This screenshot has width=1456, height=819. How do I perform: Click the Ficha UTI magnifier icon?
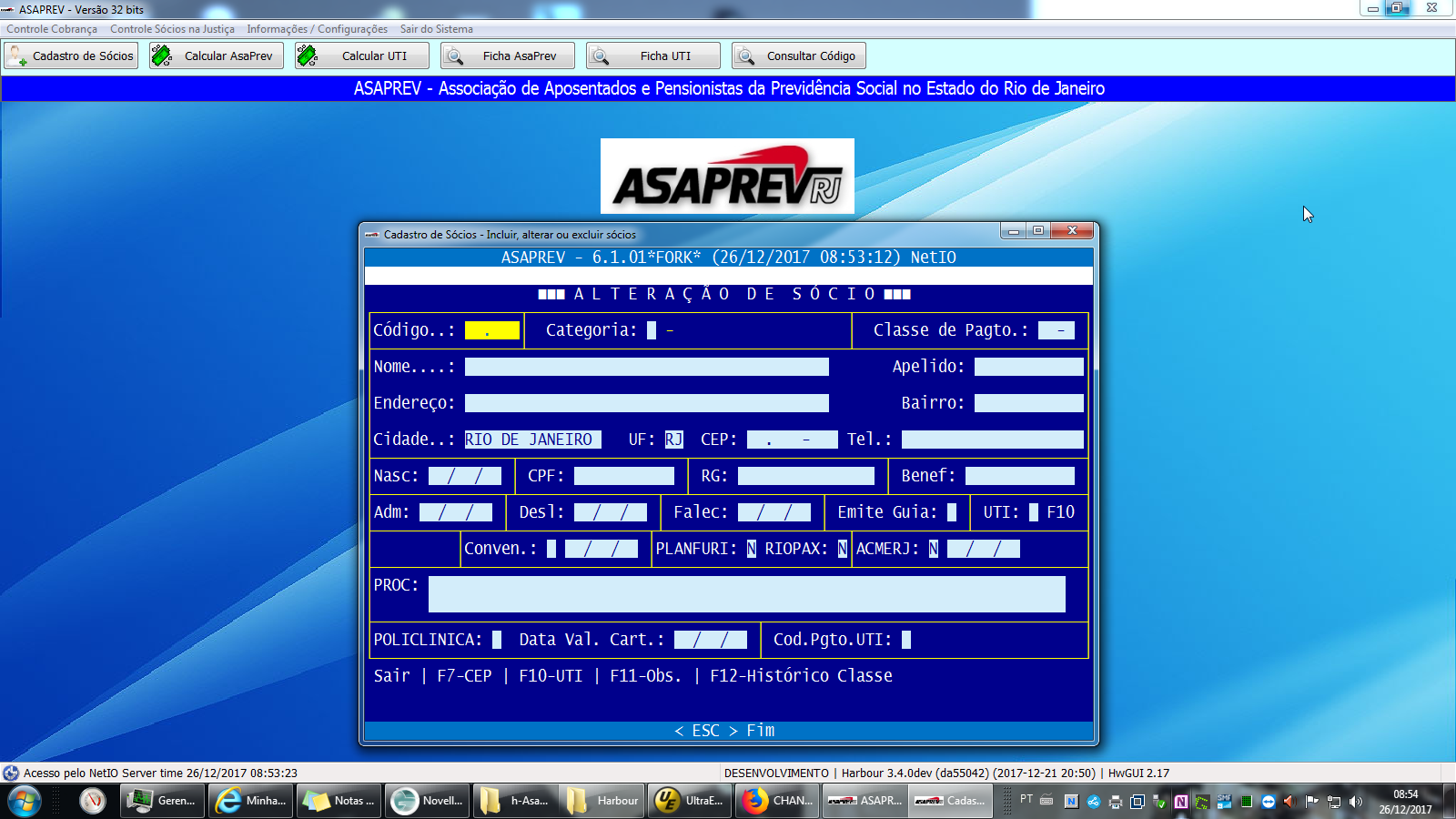(x=600, y=56)
